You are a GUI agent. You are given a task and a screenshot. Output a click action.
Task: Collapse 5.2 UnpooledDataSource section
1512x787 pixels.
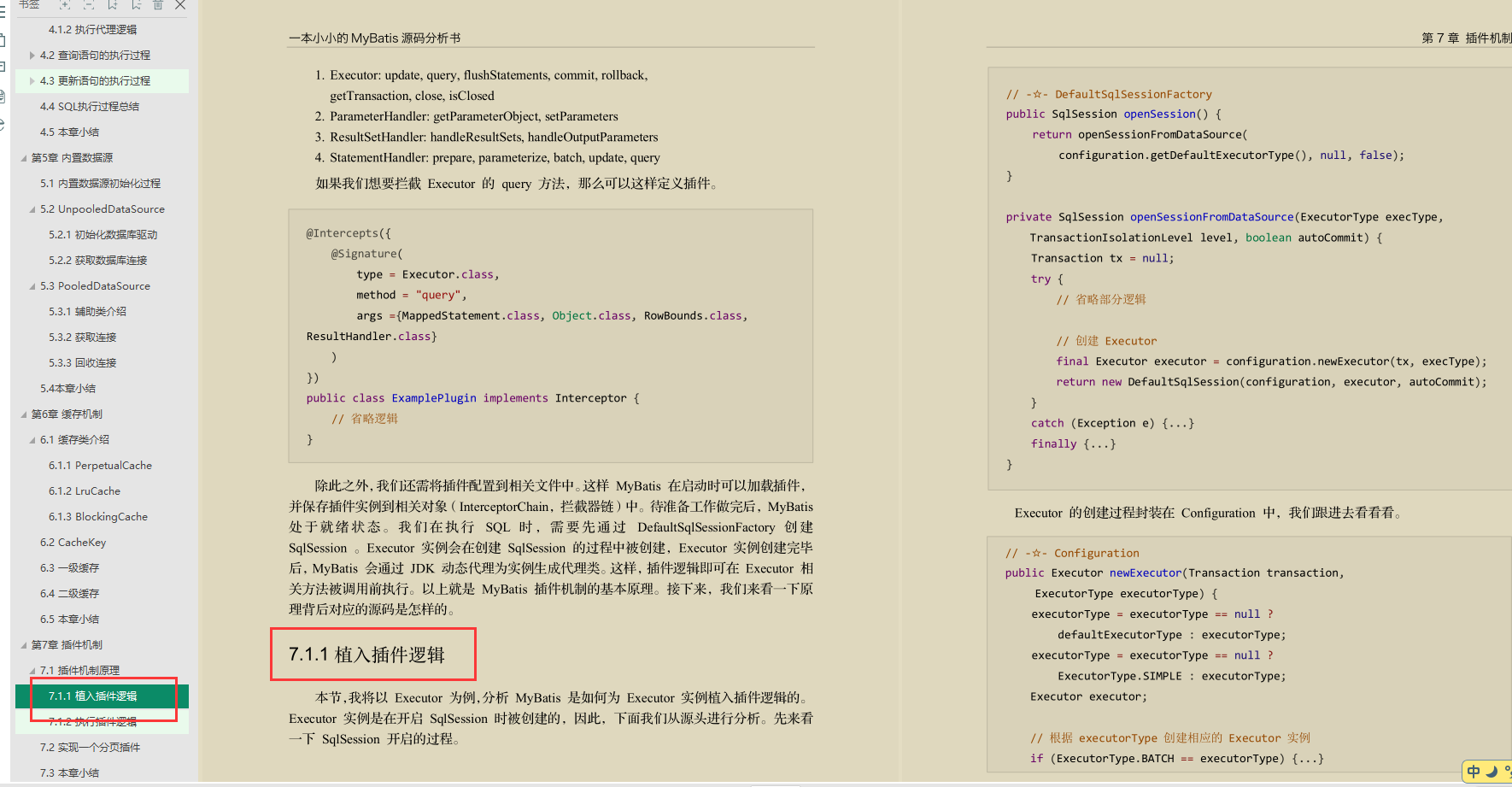pos(32,209)
